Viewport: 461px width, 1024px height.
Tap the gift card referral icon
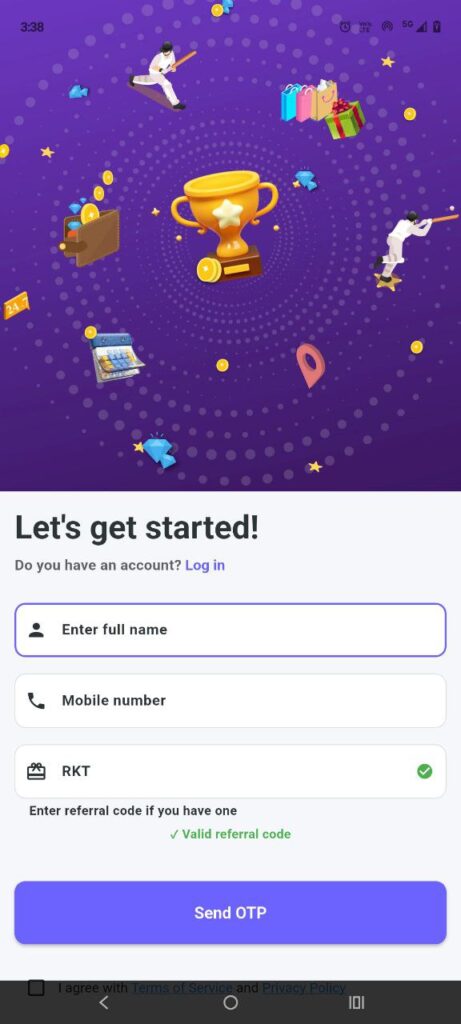(x=37, y=771)
